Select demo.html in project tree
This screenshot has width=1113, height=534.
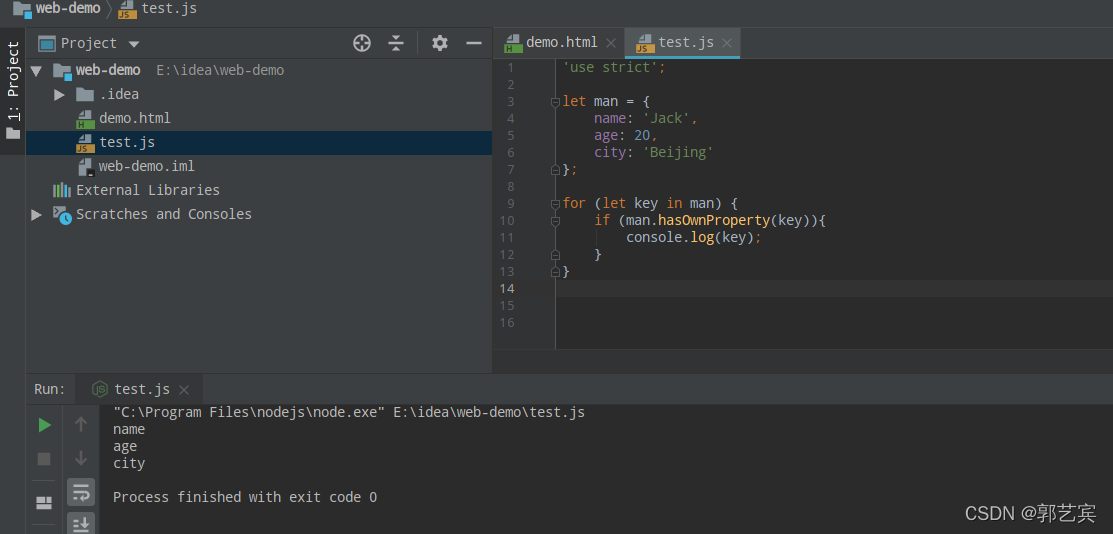[x=135, y=119]
